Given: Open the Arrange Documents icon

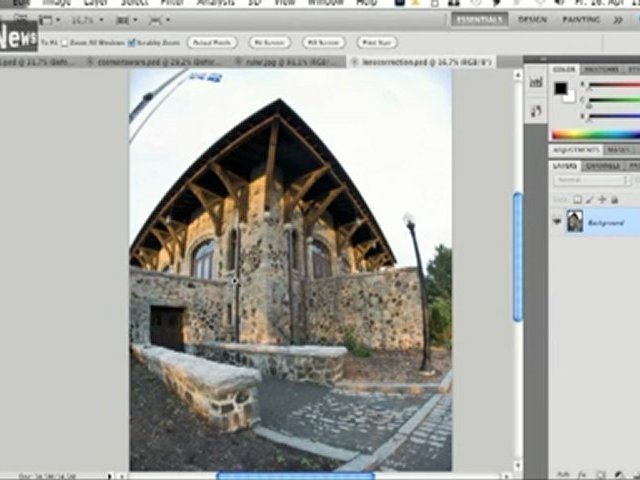Looking at the screenshot, I should [127, 20].
